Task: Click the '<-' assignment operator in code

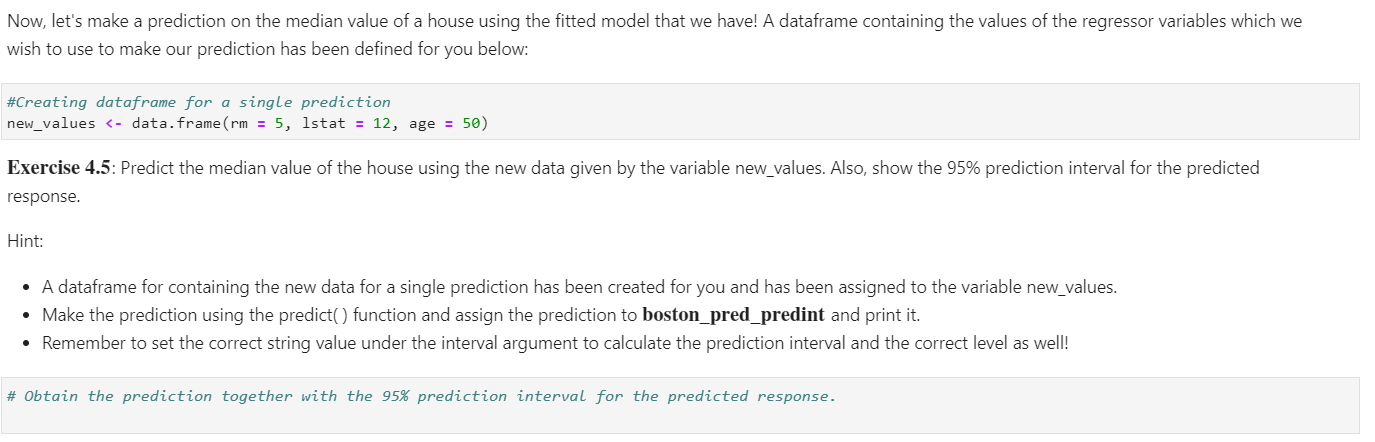Action: coord(113,123)
